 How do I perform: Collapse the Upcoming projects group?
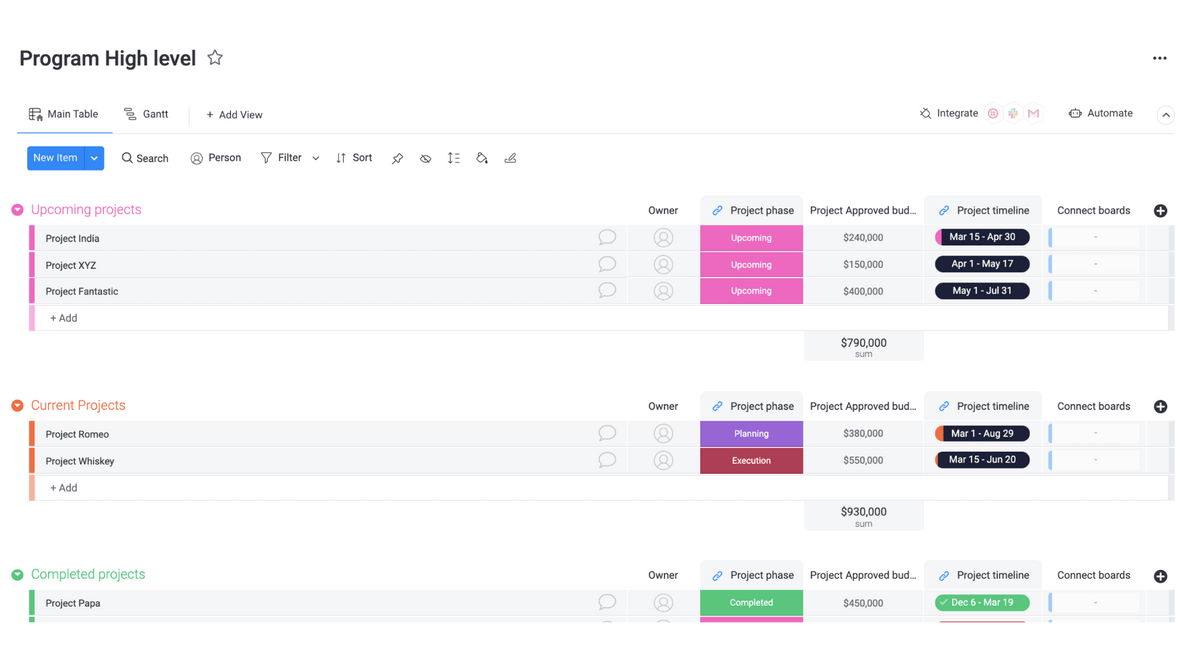17,210
